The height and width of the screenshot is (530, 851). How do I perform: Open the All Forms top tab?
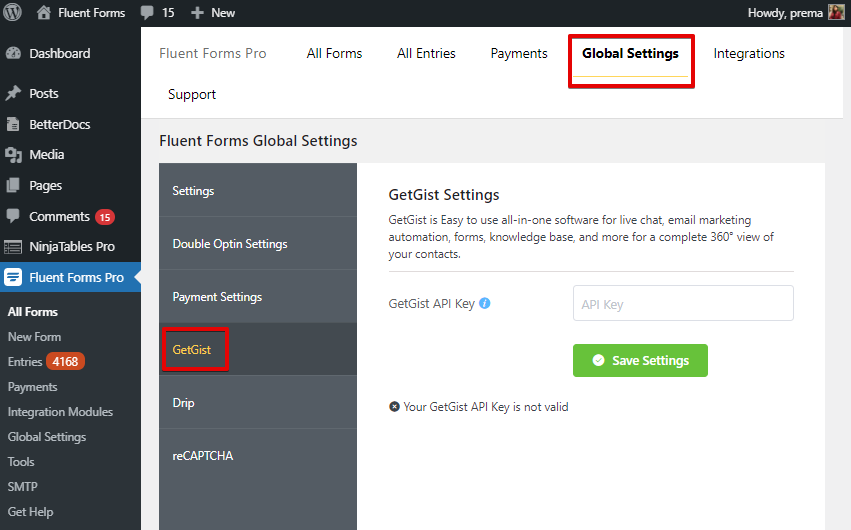[334, 53]
